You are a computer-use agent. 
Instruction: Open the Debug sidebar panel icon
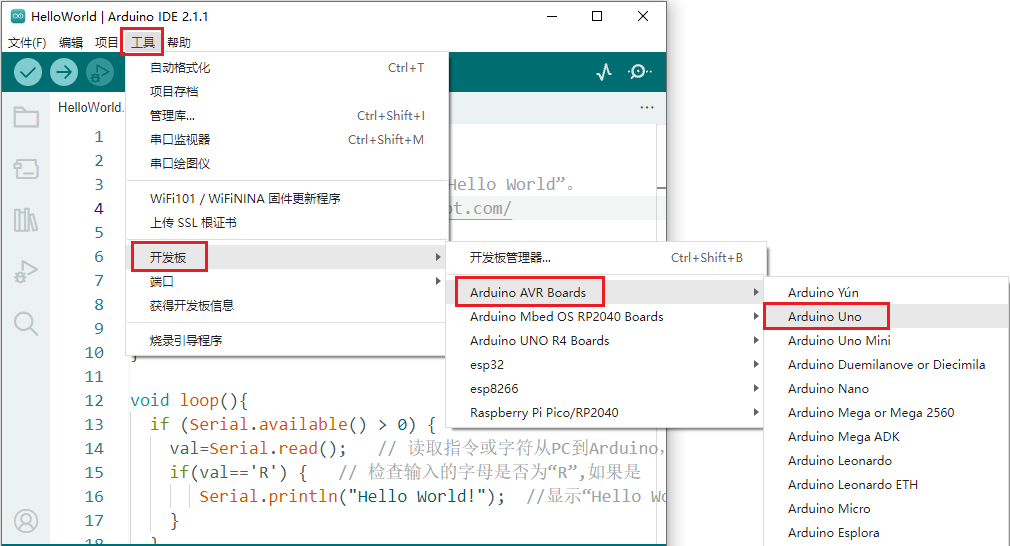(26, 272)
